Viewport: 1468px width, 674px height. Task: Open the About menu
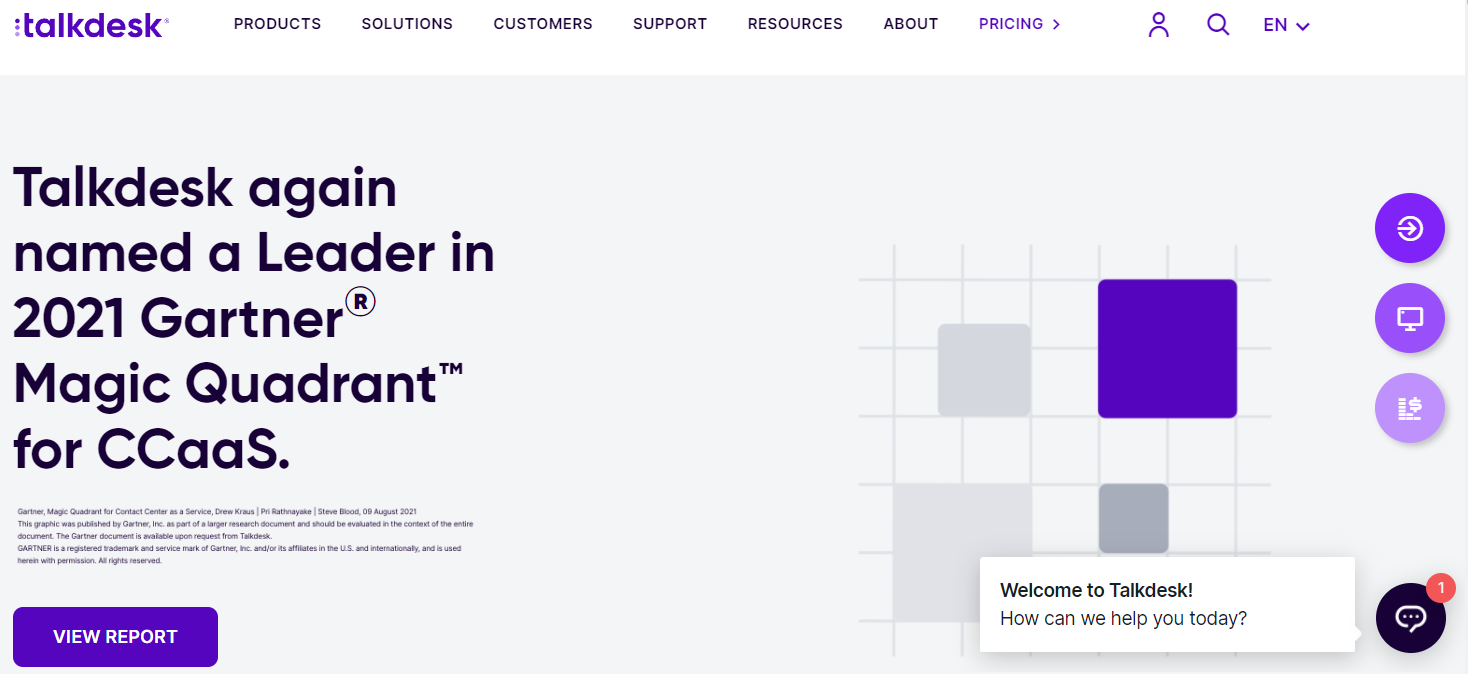click(x=911, y=24)
